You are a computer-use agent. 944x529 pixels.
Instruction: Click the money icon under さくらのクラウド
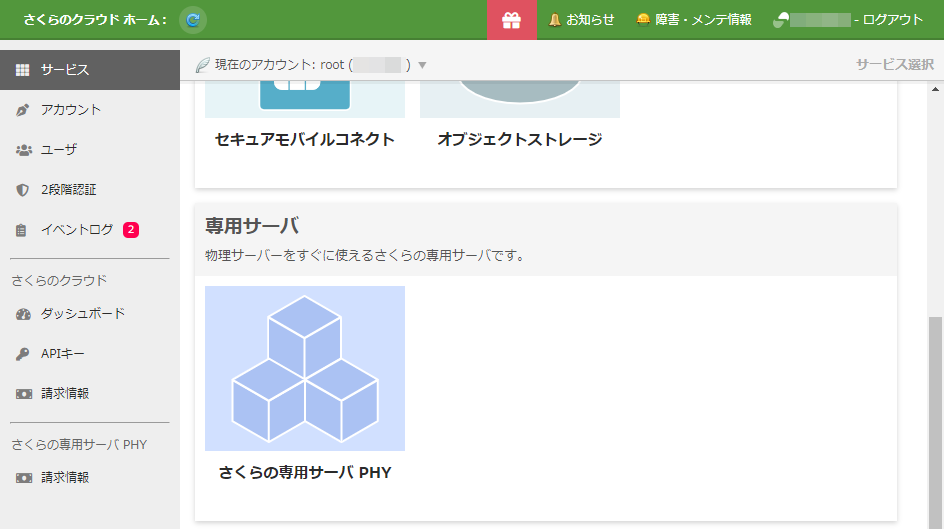pyautogui.click(x=24, y=394)
